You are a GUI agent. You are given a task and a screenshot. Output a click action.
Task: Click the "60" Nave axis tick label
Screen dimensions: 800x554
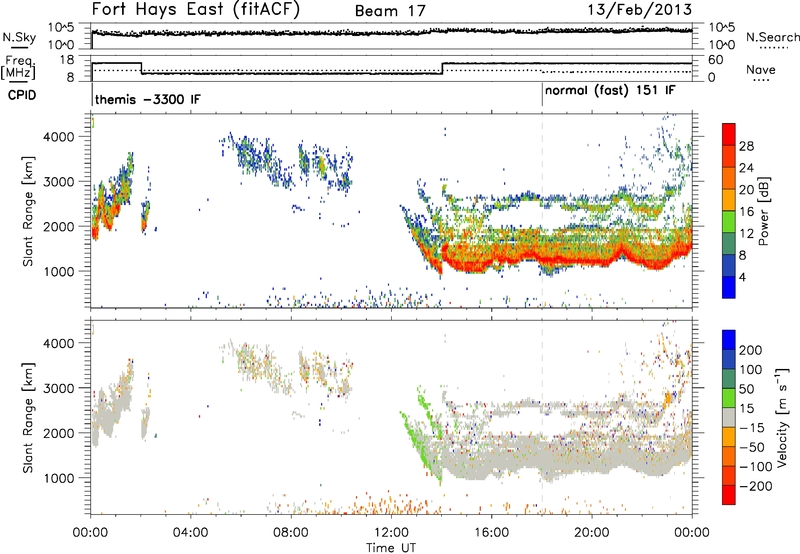tap(716, 60)
